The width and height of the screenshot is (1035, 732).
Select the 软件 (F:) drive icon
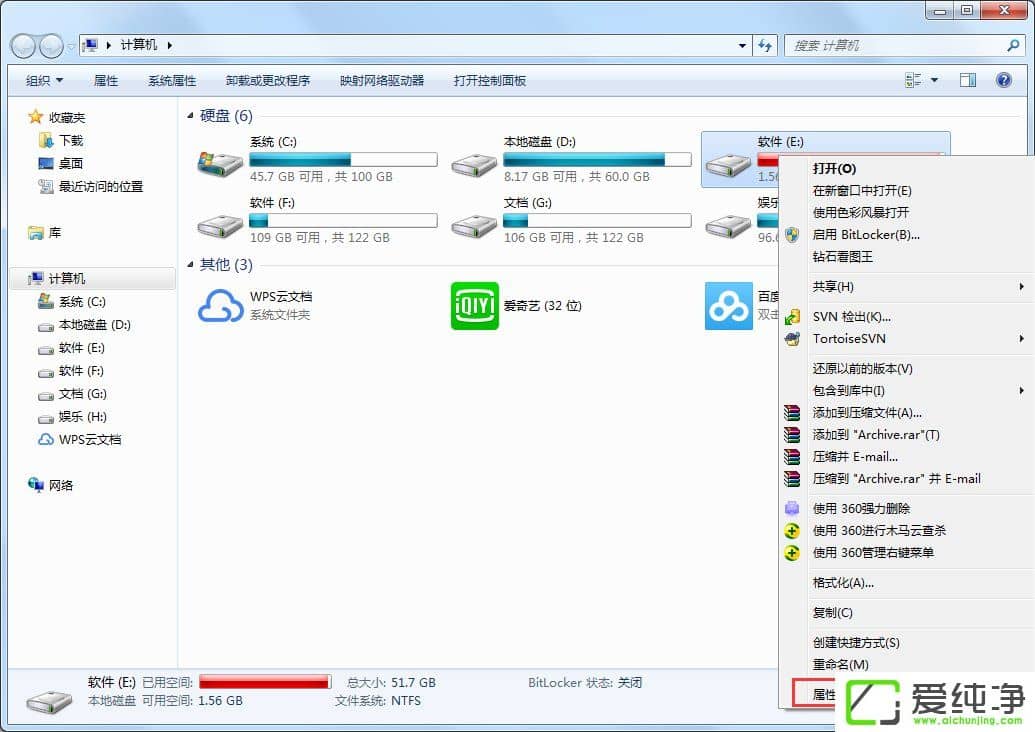[220, 225]
